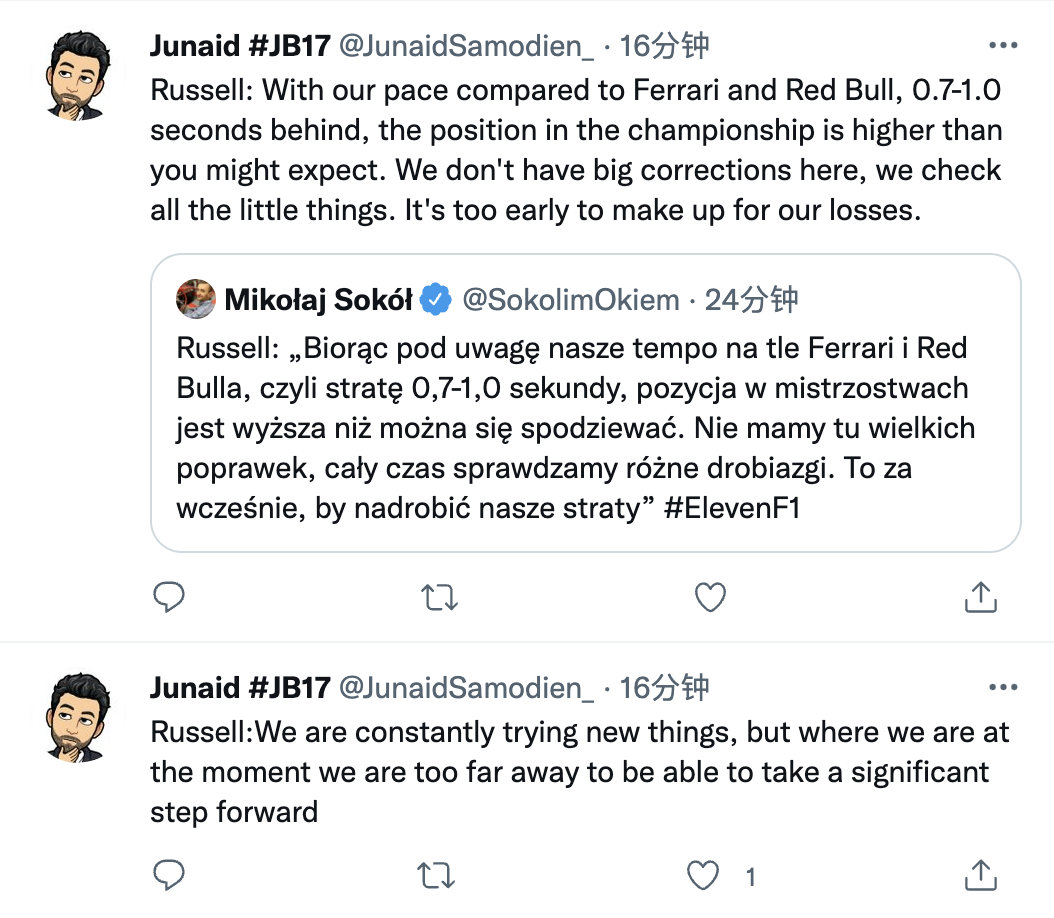Open more options on second tweet
Image resolution: width=1054 pixels, height=918 pixels.
(1002, 688)
